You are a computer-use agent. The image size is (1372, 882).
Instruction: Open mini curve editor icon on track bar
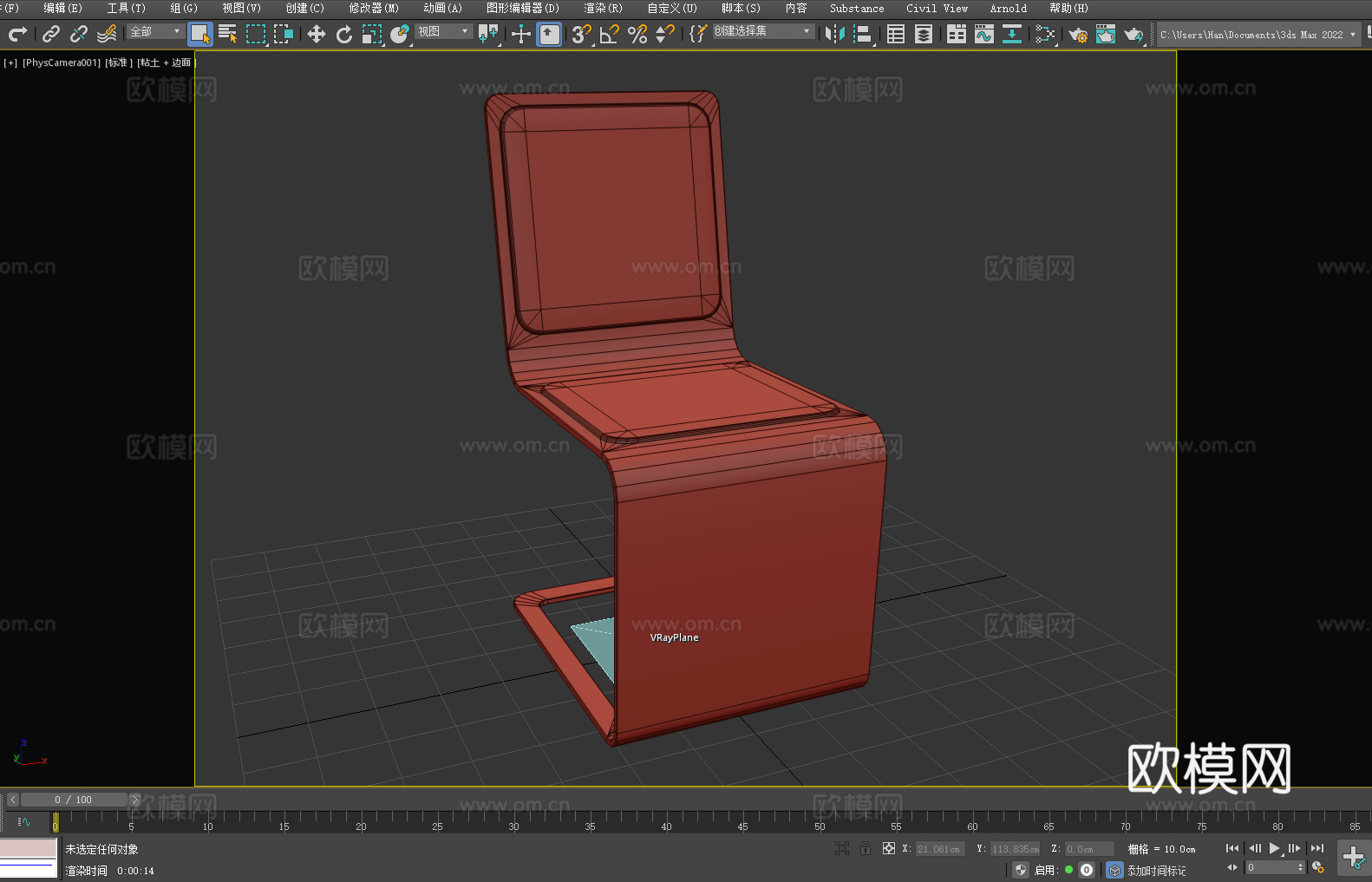pos(24,821)
